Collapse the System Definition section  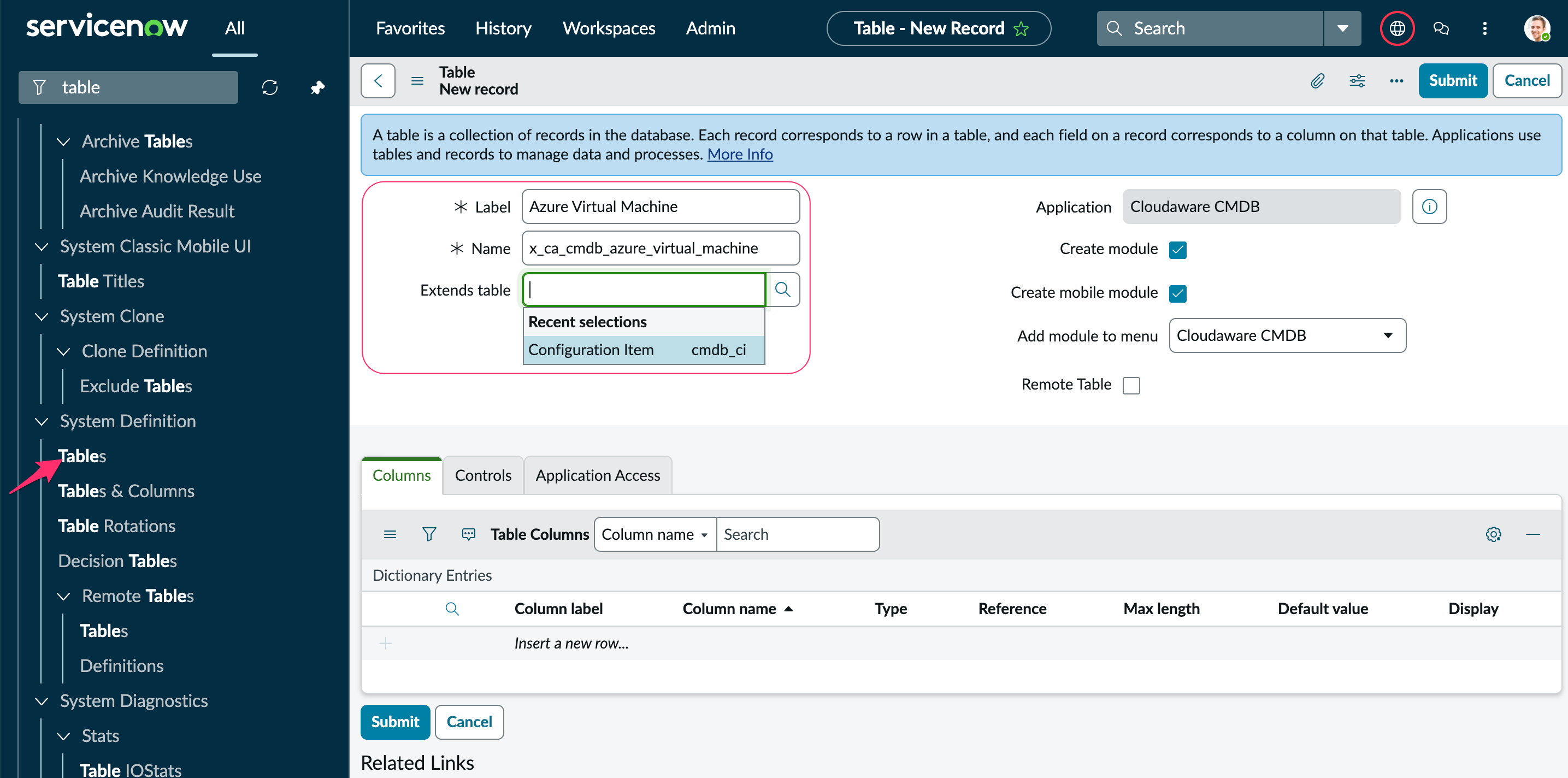click(x=41, y=421)
